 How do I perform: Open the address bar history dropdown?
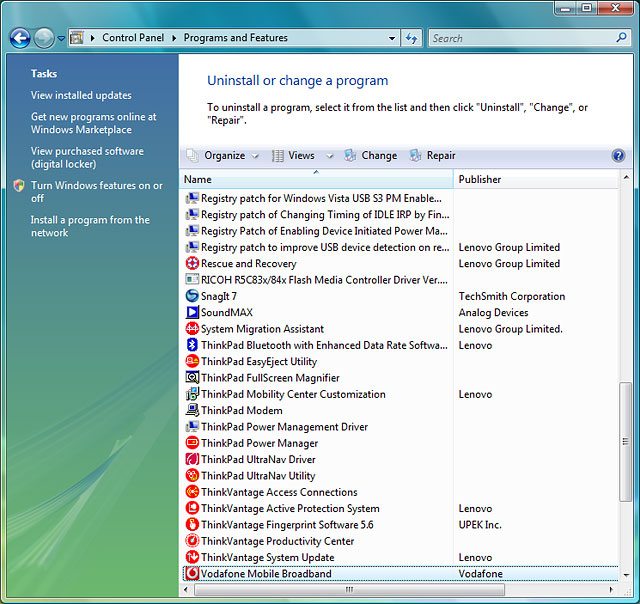coord(391,38)
